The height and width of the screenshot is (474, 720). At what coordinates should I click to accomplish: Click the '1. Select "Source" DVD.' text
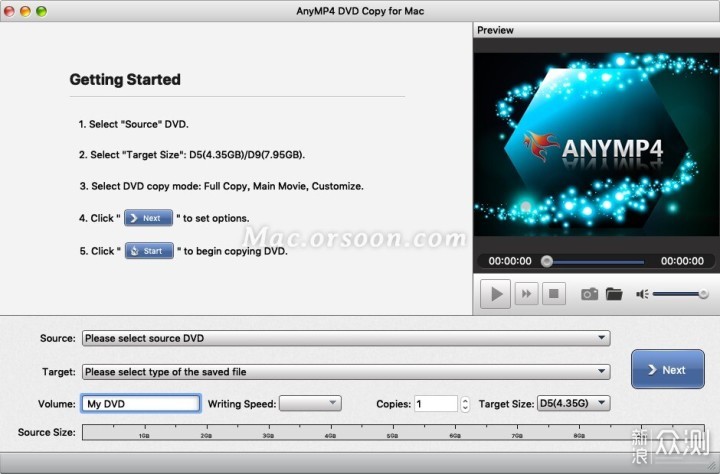click(x=134, y=124)
